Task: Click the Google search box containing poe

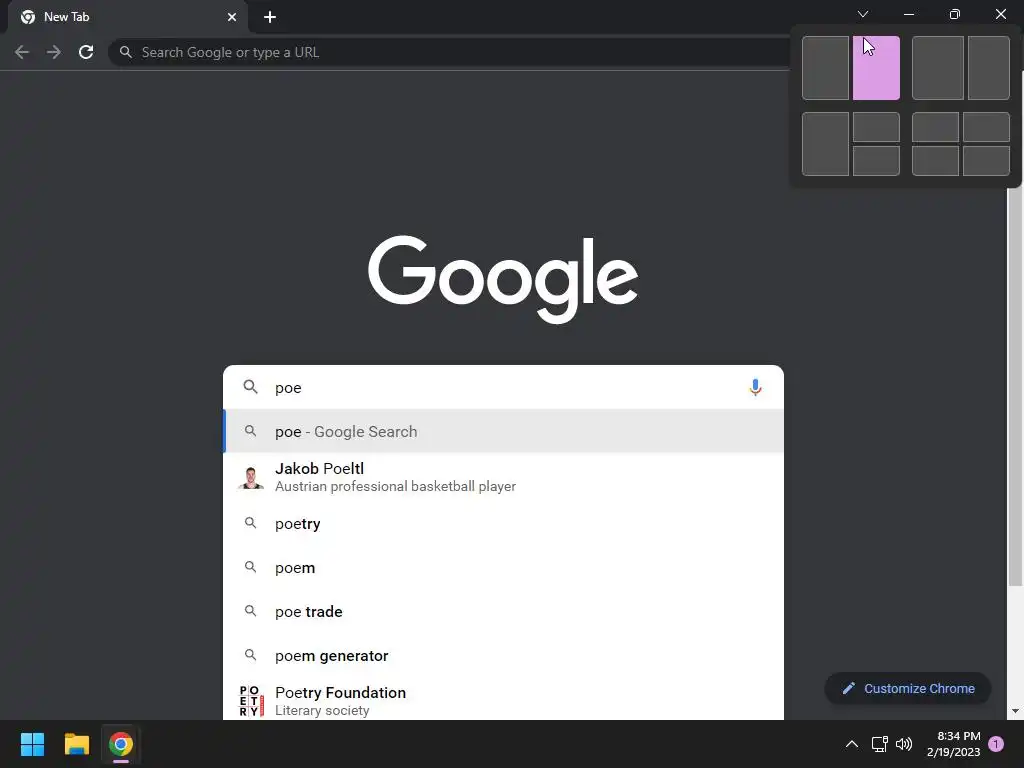Action: 503,387
